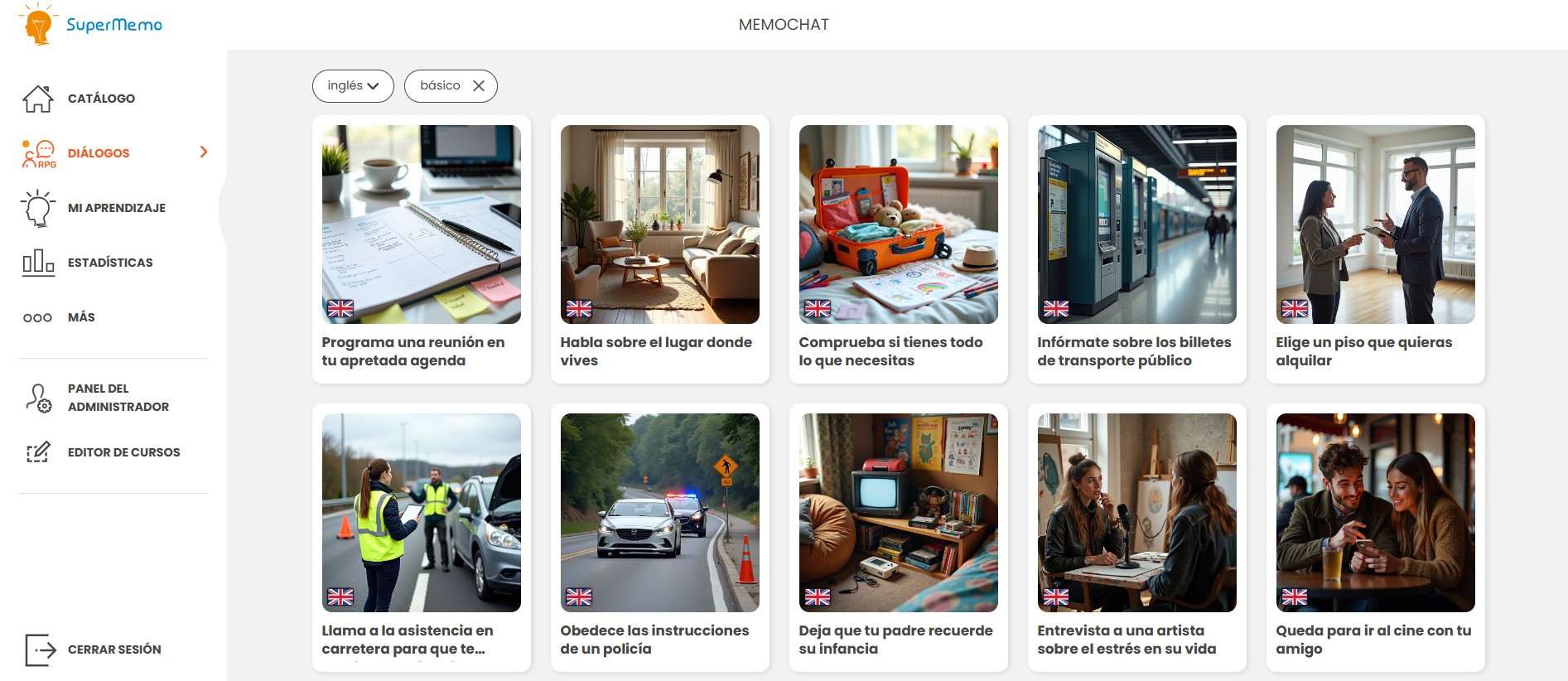
Task: Remove the básico filter with X
Action: click(x=479, y=86)
